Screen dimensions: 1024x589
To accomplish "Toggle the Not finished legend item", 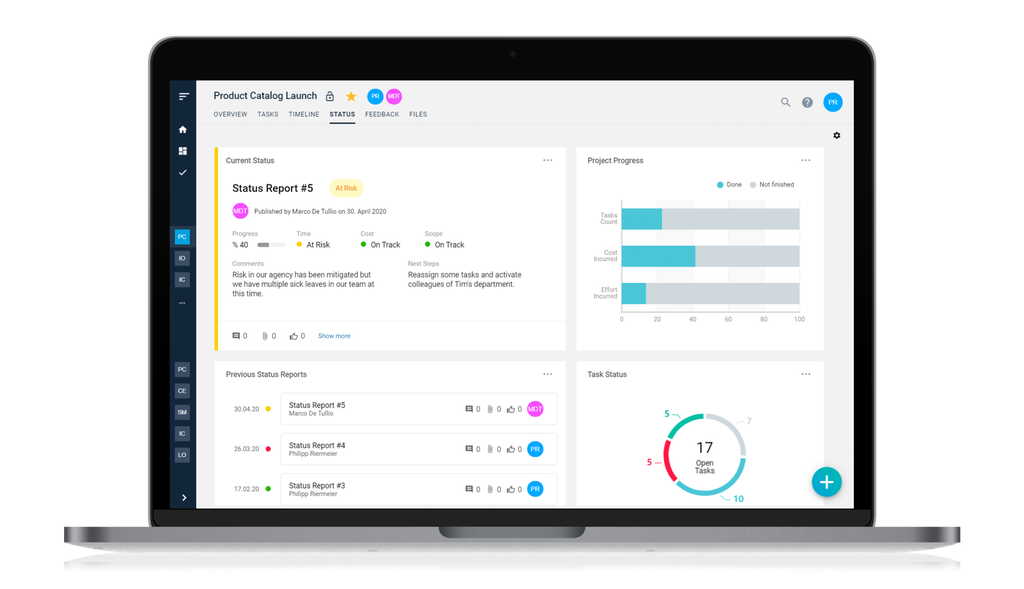I will tap(772, 185).
